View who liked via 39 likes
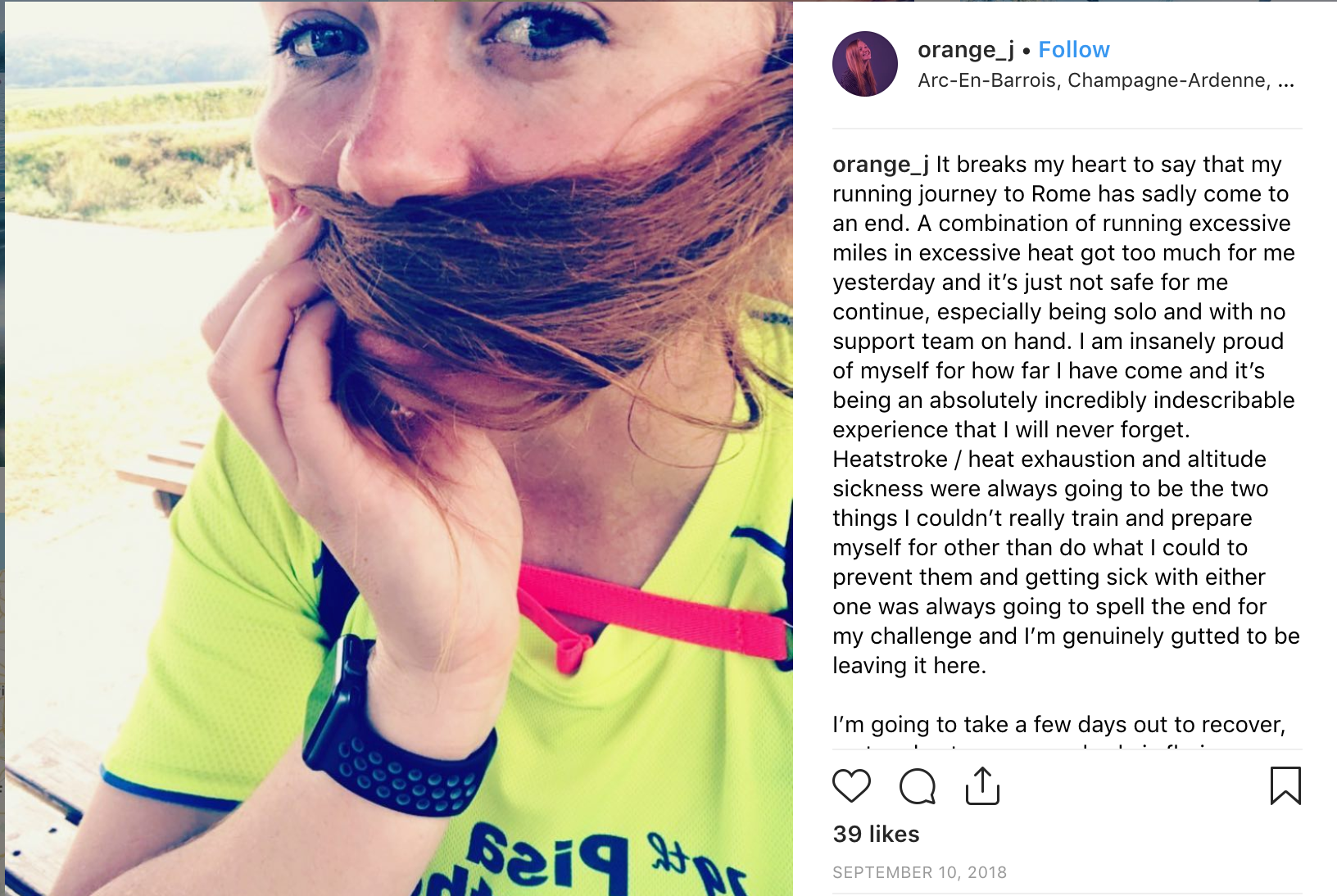Image resolution: width=1337 pixels, height=896 pixels. pos(876,834)
